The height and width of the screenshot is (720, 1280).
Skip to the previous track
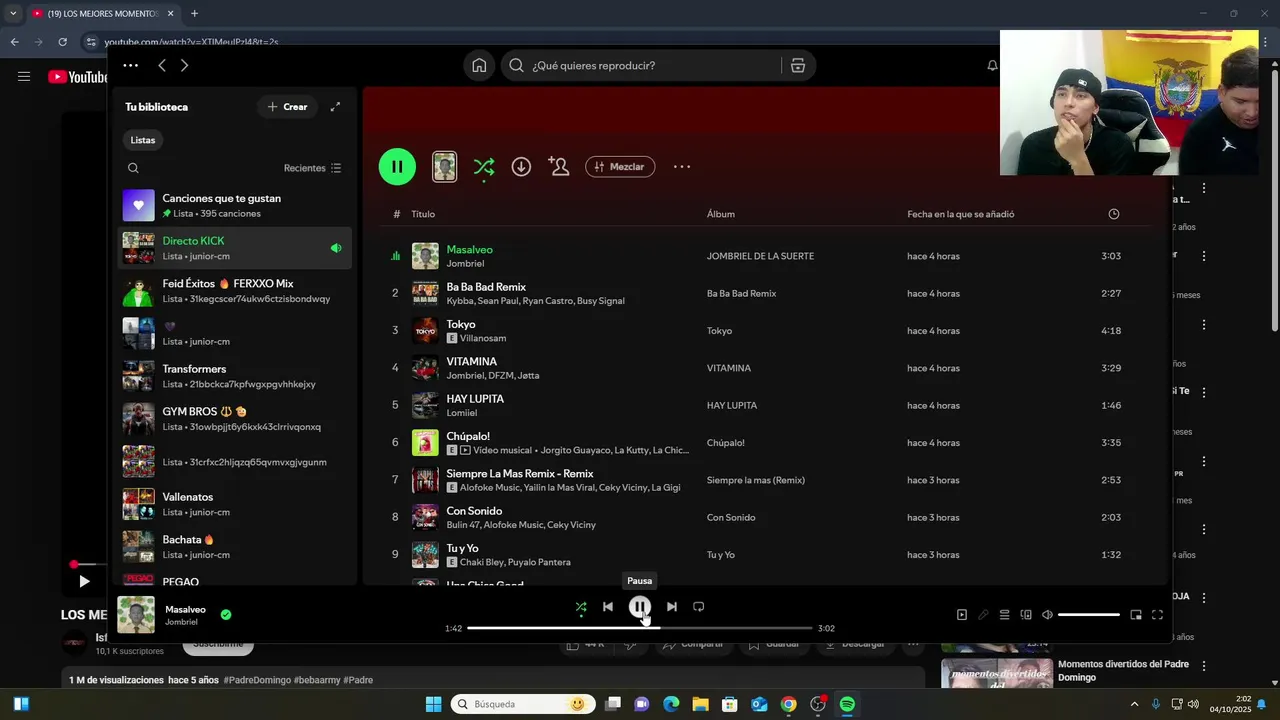[608, 607]
